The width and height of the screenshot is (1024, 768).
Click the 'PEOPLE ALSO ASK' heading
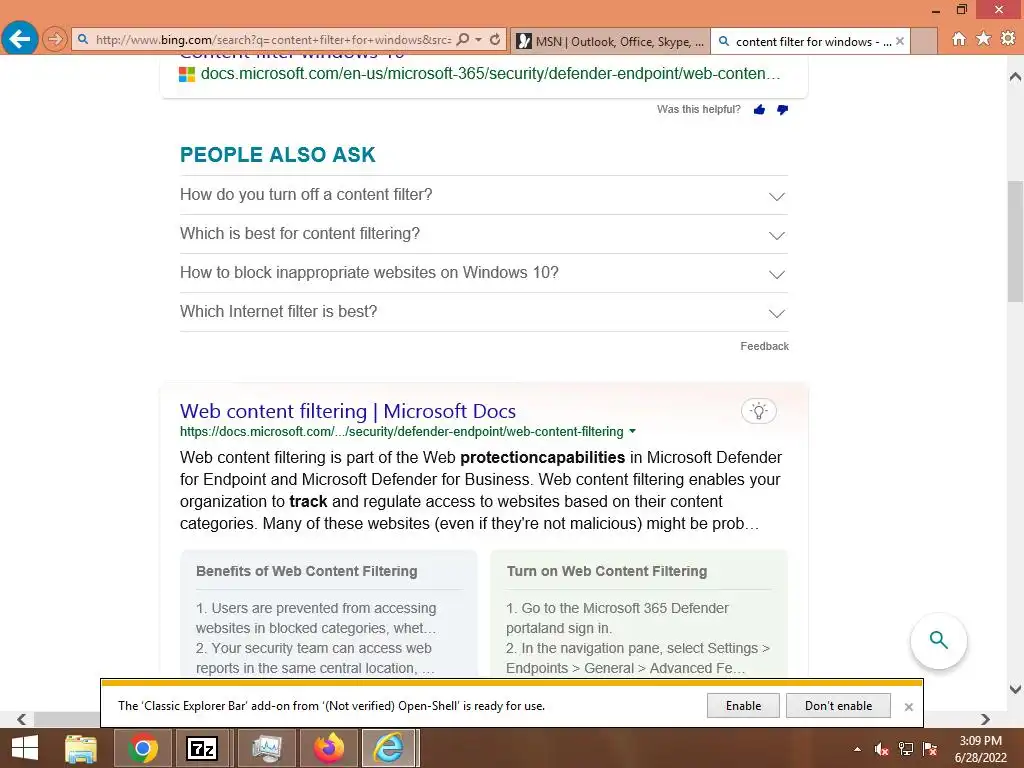(278, 155)
